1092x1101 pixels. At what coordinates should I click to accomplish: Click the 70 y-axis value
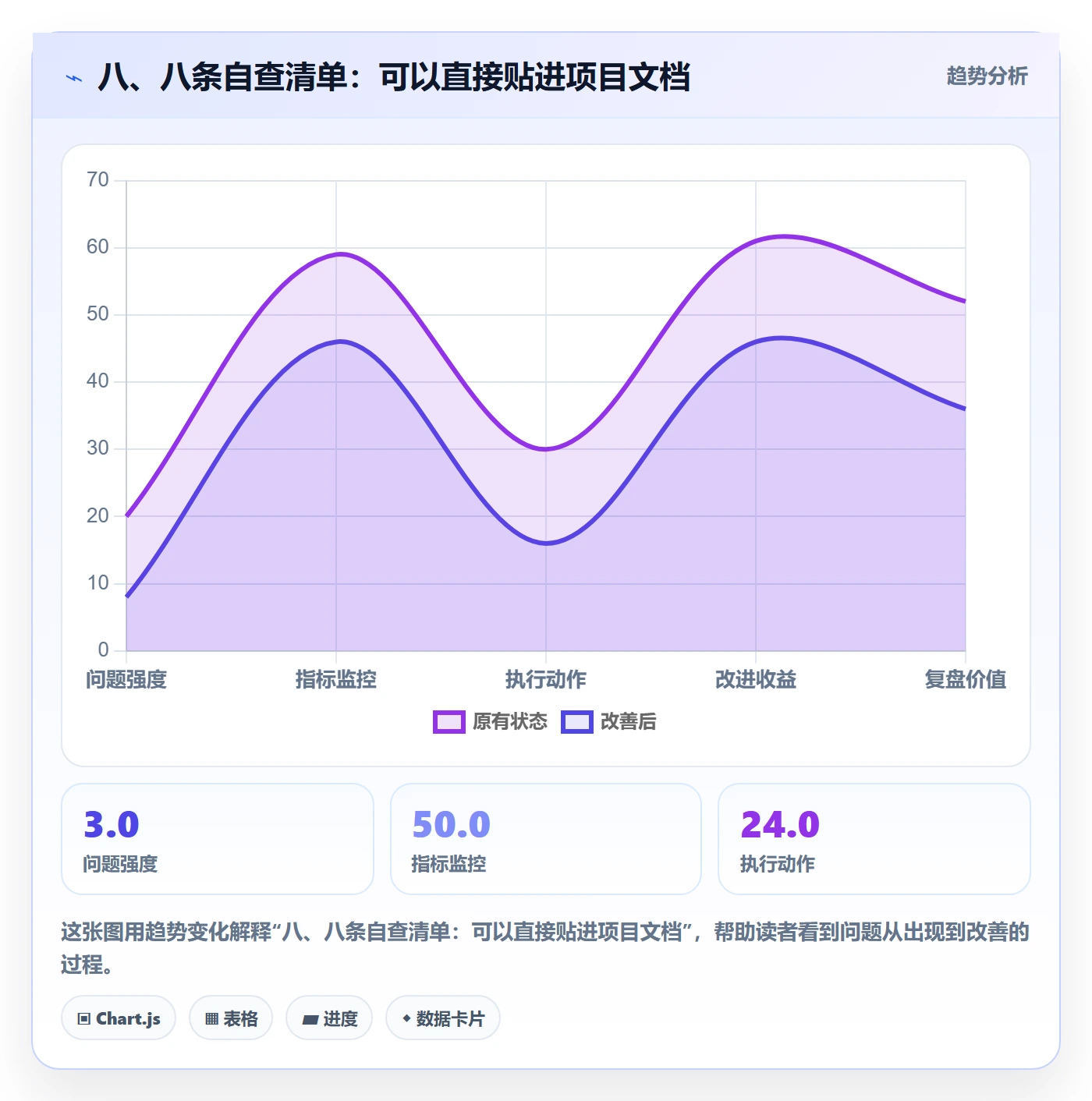point(97,180)
